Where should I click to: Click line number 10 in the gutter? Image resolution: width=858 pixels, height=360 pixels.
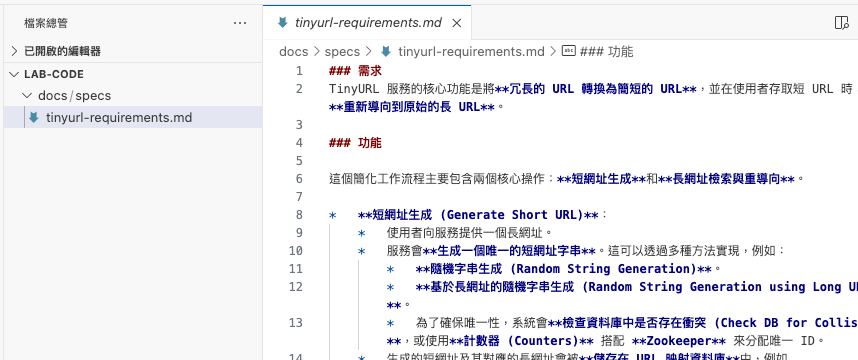295,251
